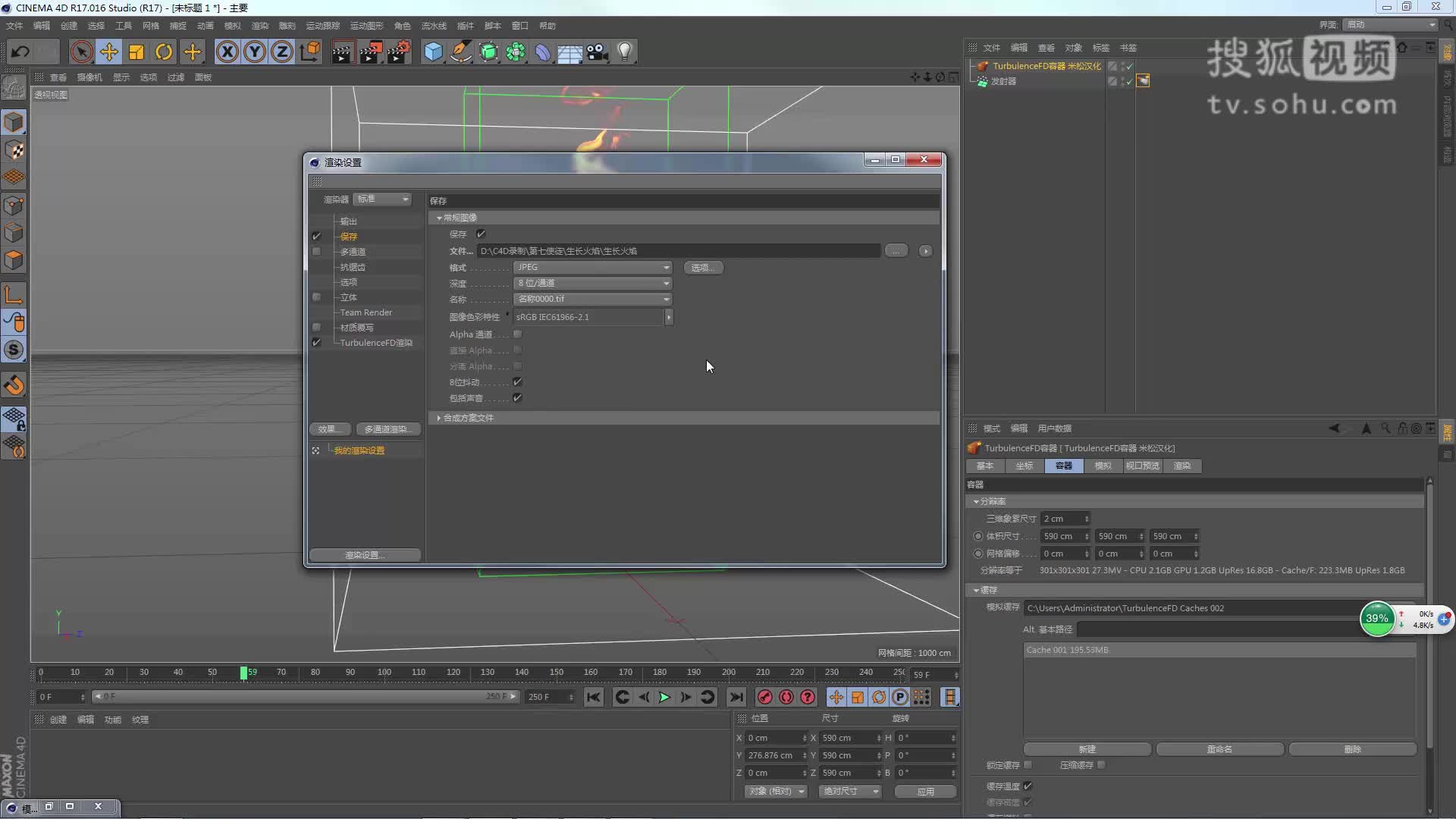1456x819 pixels.
Task: Toggle the coordinate system icon
Action: 309,52
